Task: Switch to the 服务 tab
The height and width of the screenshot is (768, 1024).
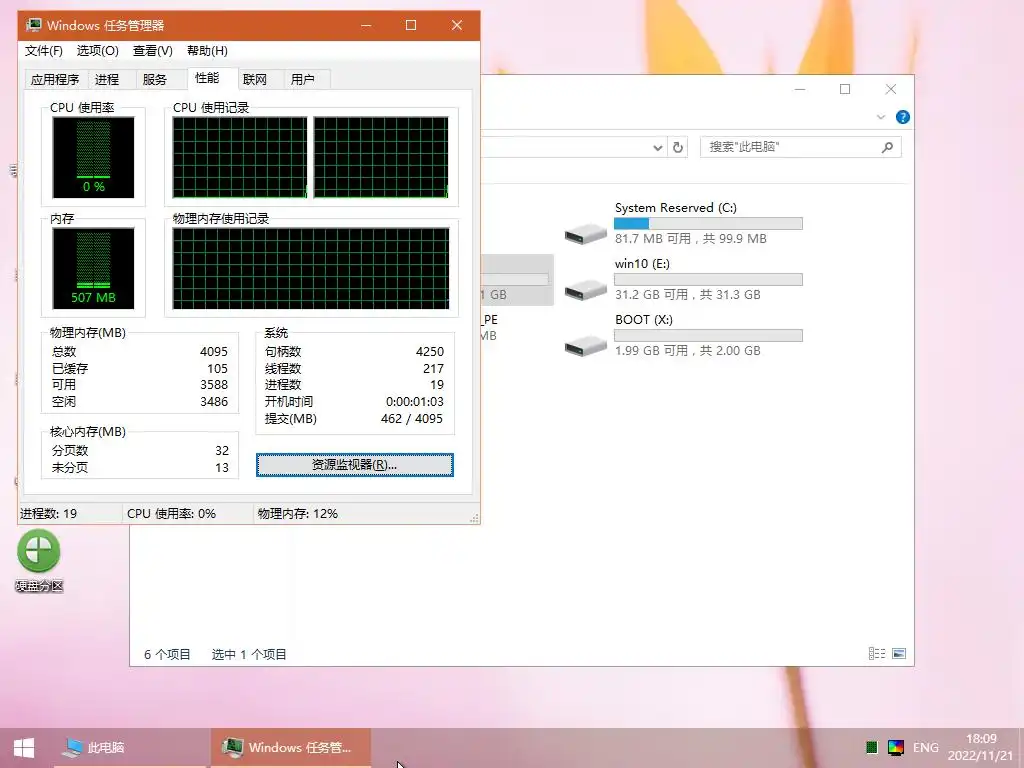Action: [155, 80]
